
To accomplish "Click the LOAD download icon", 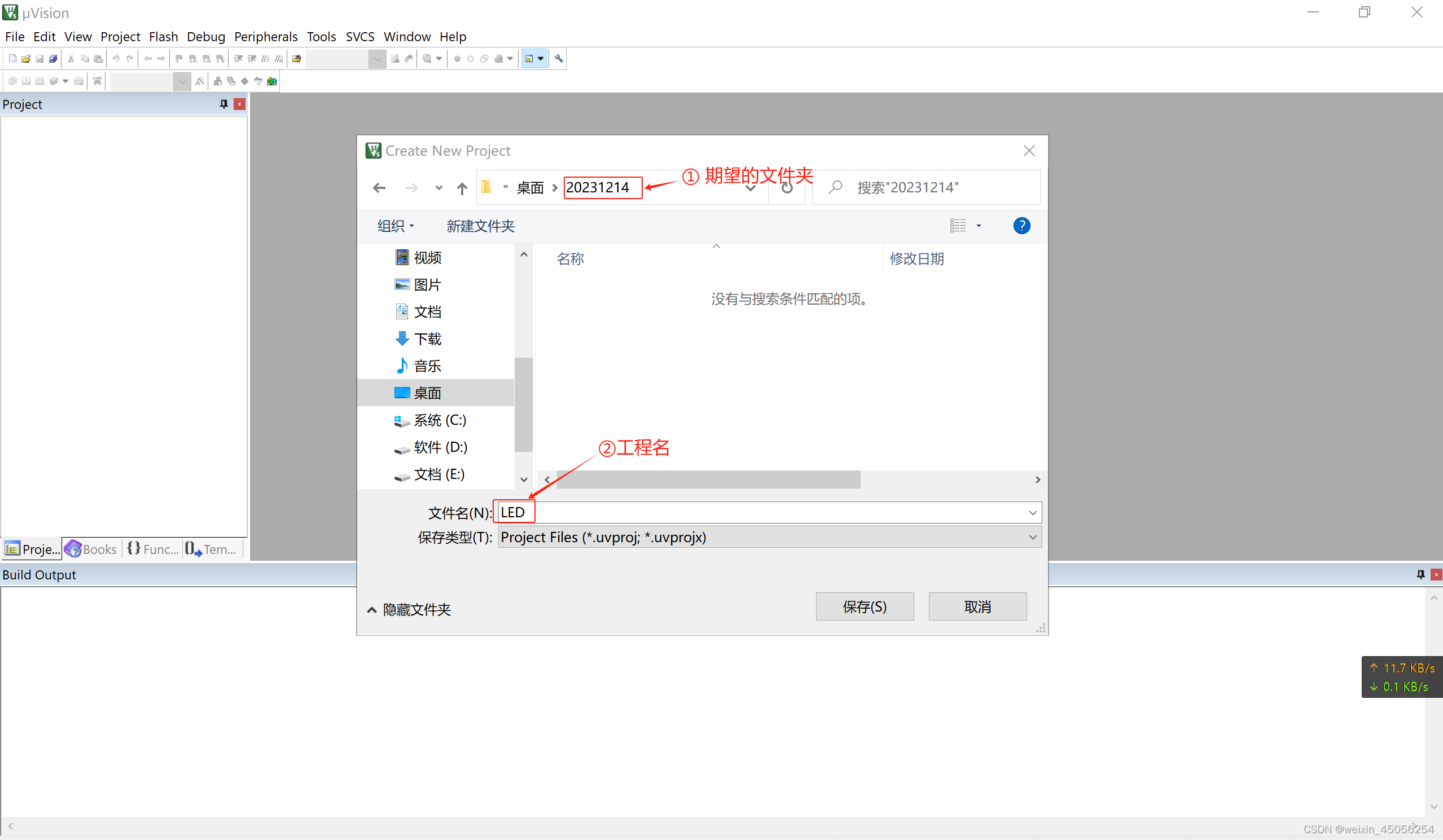I will coord(97,81).
